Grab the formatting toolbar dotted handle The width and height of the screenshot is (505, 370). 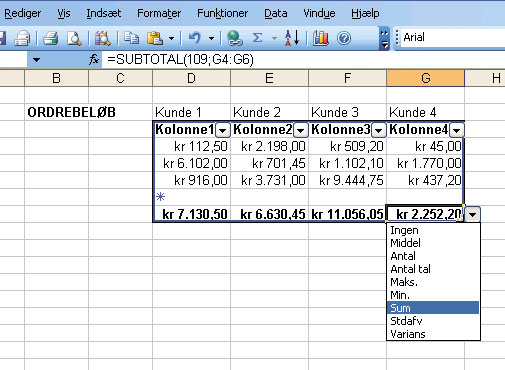click(x=397, y=38)
